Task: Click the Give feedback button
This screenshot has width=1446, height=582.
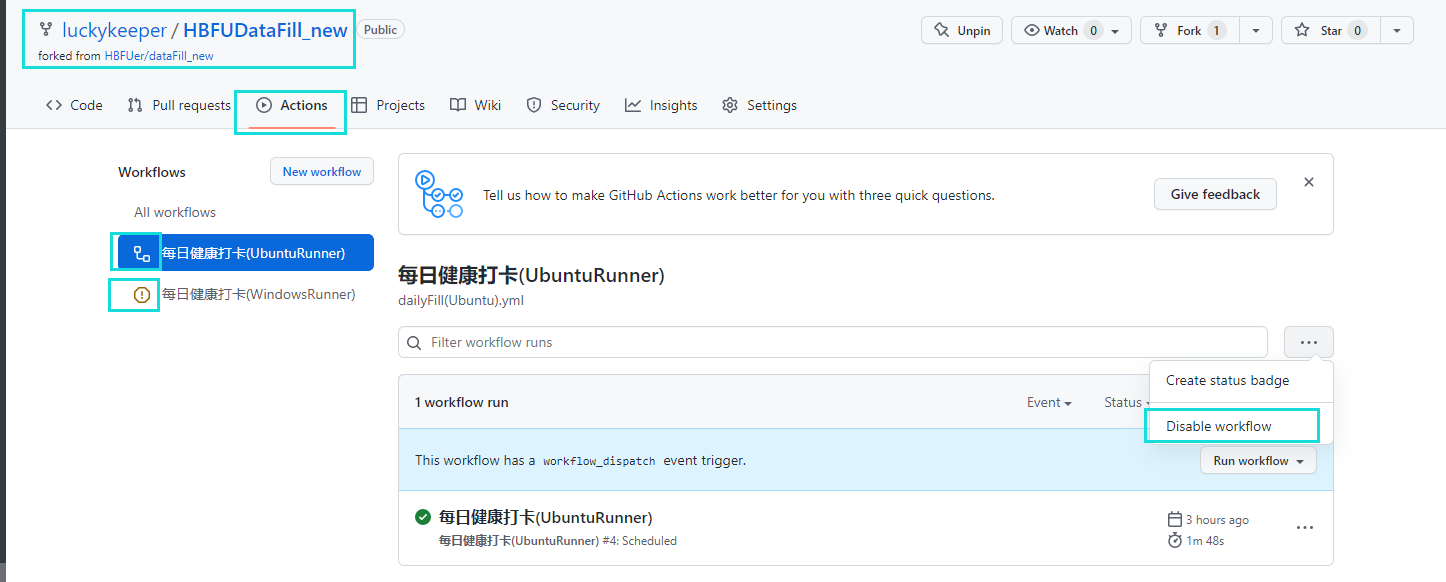Action: [1215, 194]
